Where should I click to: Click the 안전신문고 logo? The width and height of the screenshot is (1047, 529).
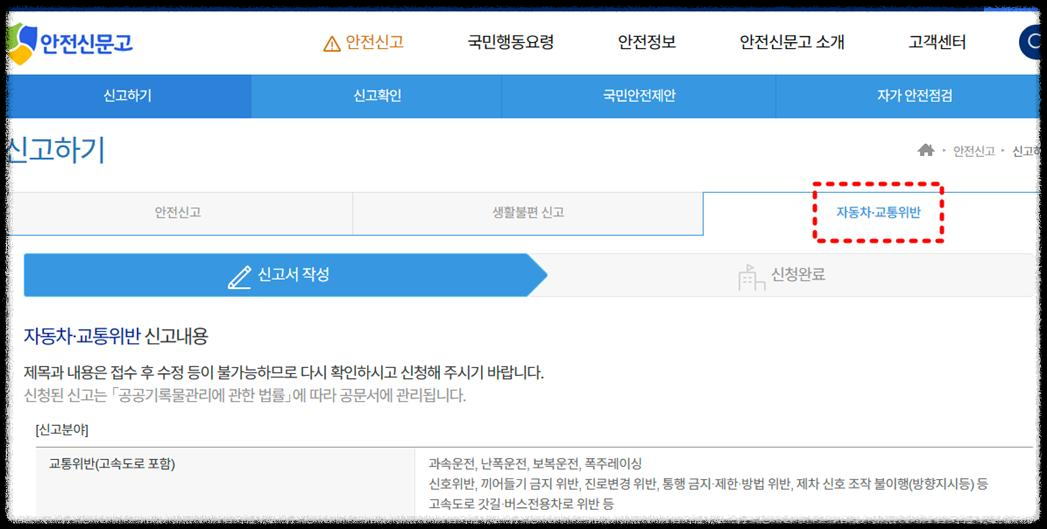[x=69, y=43]
